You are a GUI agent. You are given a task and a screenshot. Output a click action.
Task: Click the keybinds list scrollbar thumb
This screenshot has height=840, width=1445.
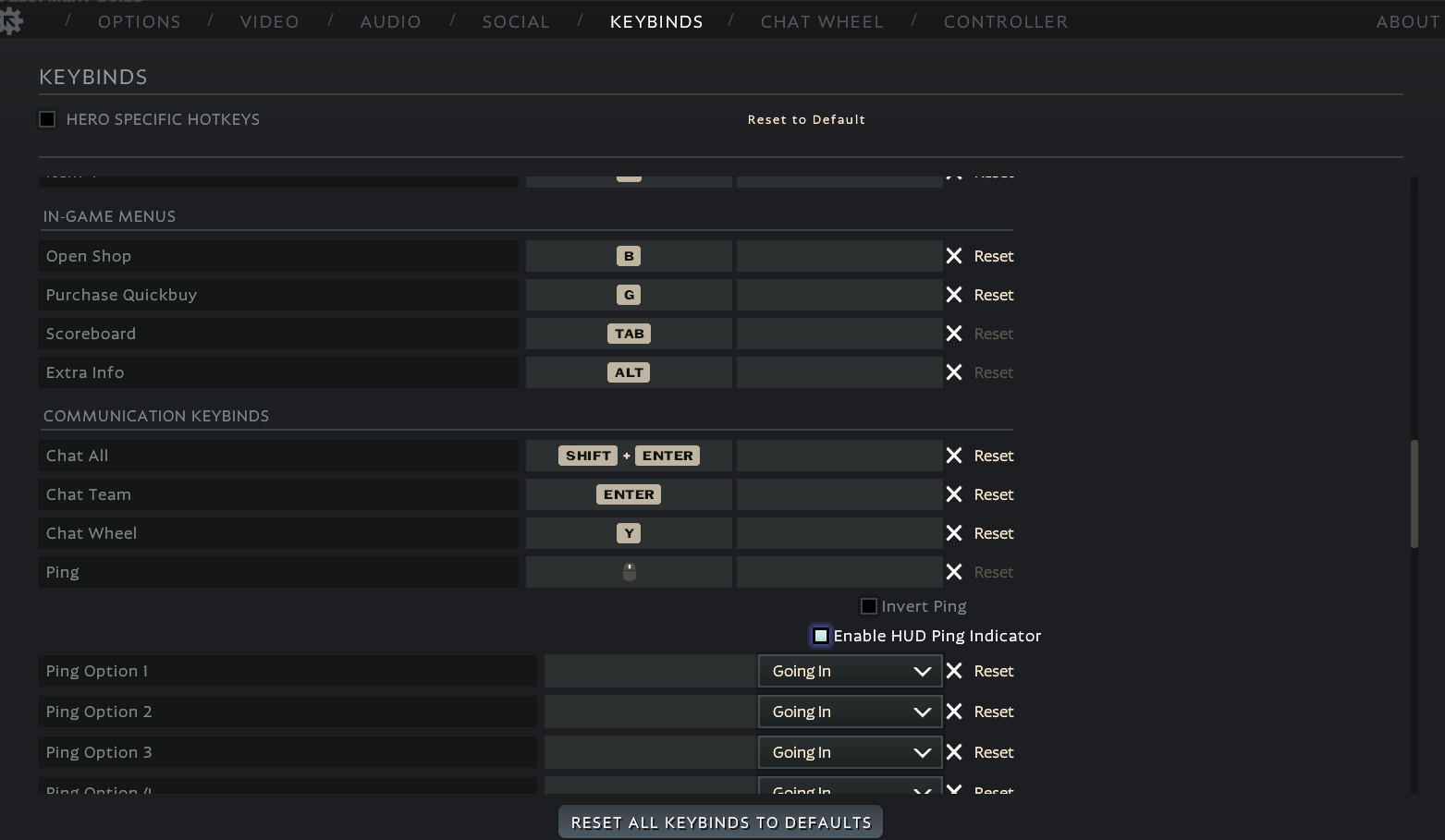tap(1414, 494)
